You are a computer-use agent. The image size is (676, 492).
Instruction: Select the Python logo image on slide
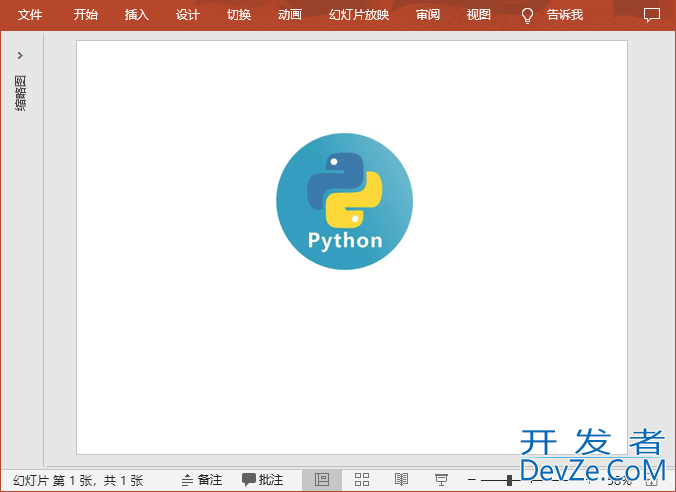(x=344, y=201)
